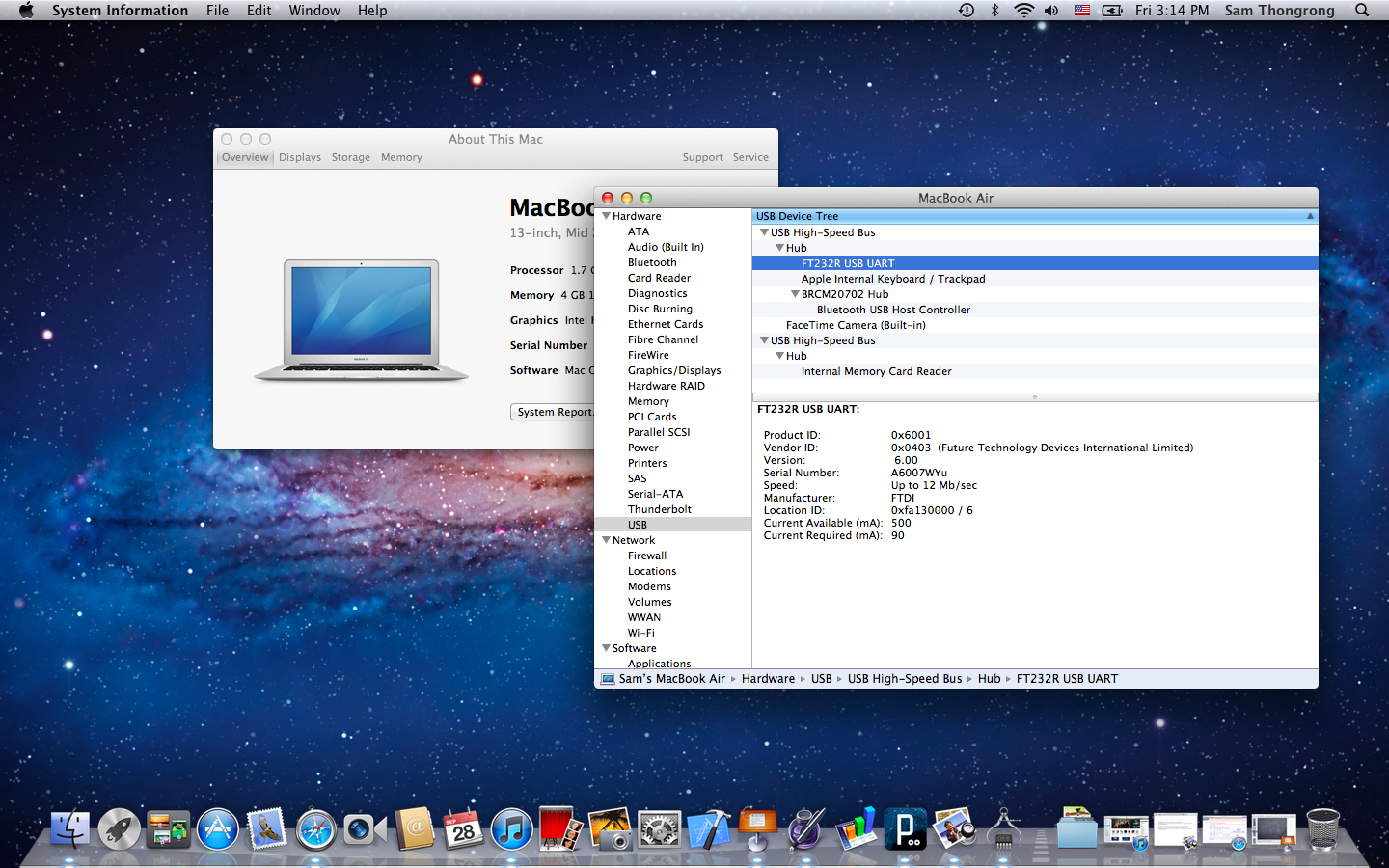
Task: Toggle sort on USB Device Tree header
Action: pyautogui.click(x=1035, y=216)
